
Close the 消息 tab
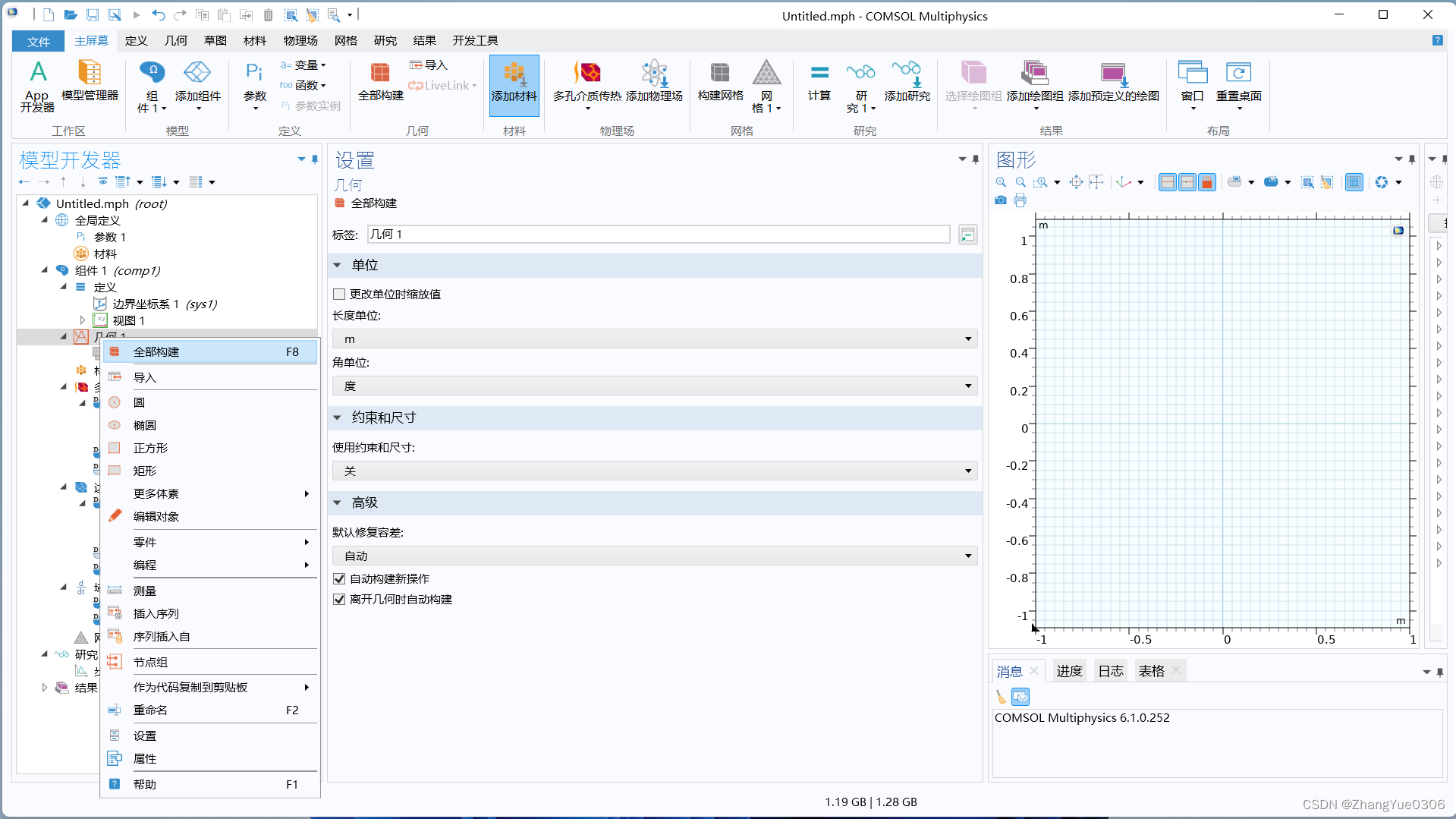point(1034,671)
